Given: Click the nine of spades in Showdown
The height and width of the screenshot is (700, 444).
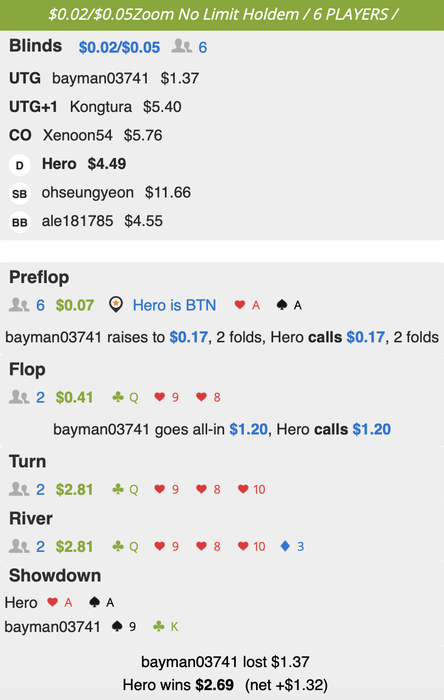Looking at the screenshot, I should coord(124,627).
